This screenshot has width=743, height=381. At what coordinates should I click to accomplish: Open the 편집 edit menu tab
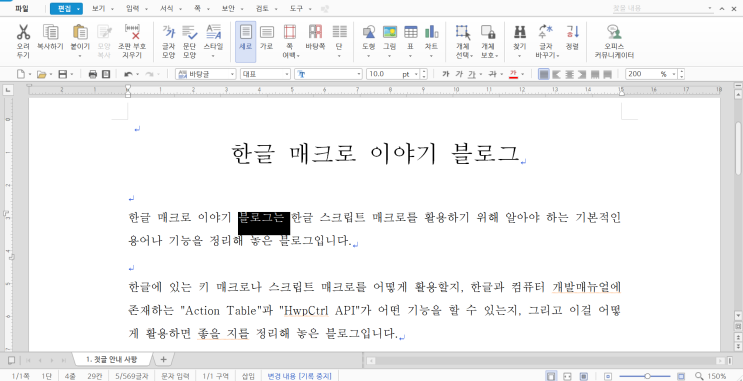pos(66,9)
